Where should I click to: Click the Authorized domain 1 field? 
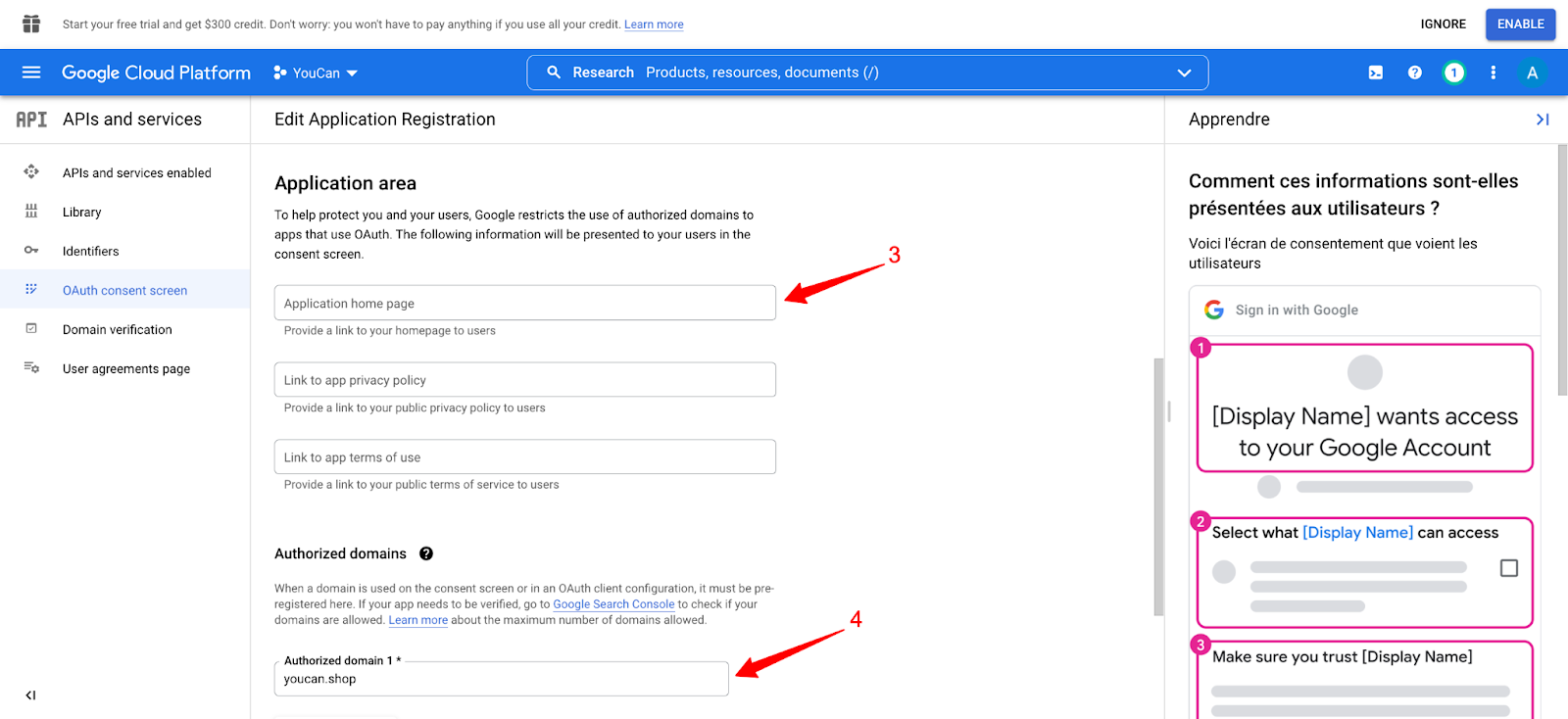pyautogui.click(x=502, y=678)
